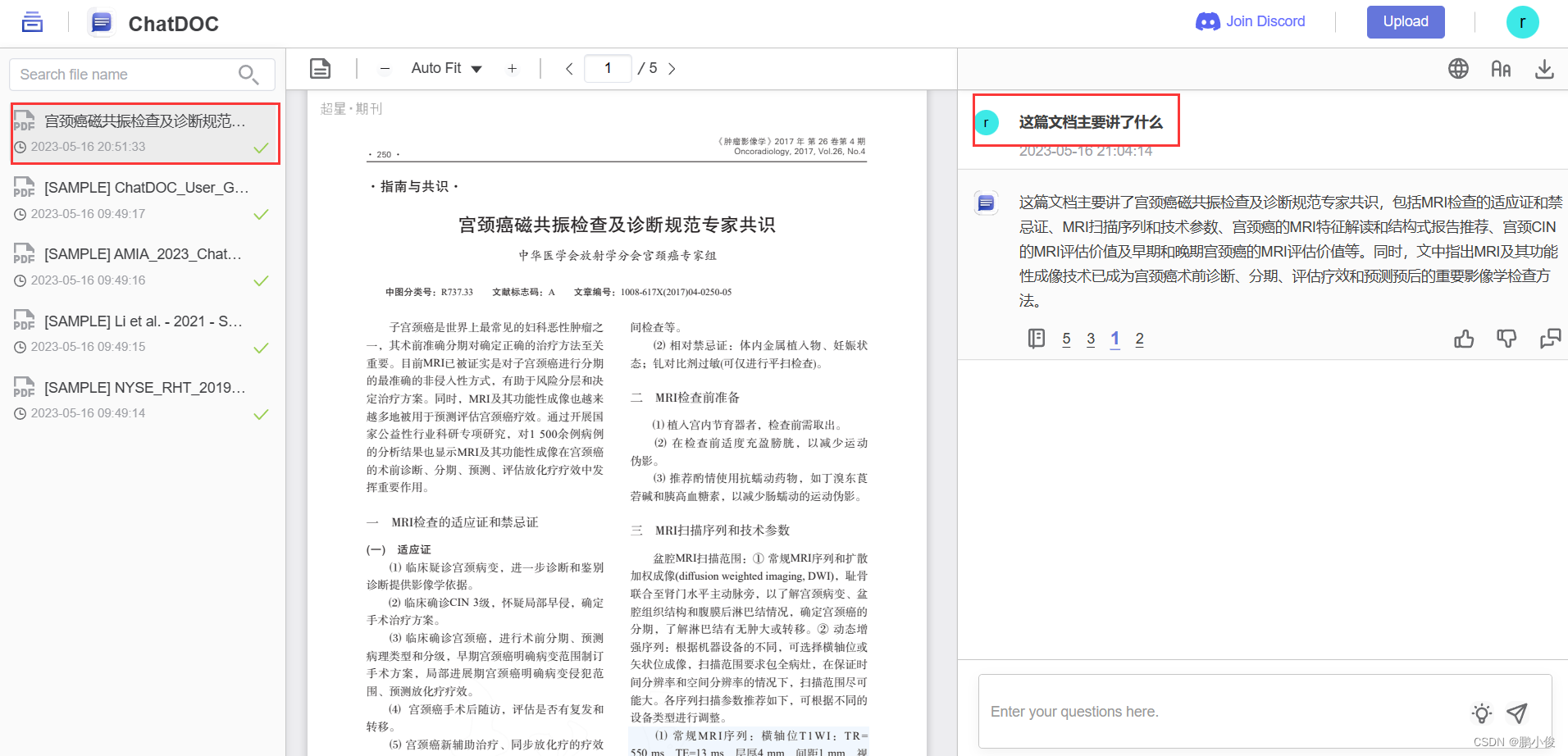The width and height of the screenshot is (1568, 756).
Task: Click the page number input box
Action: pos(608,68)
